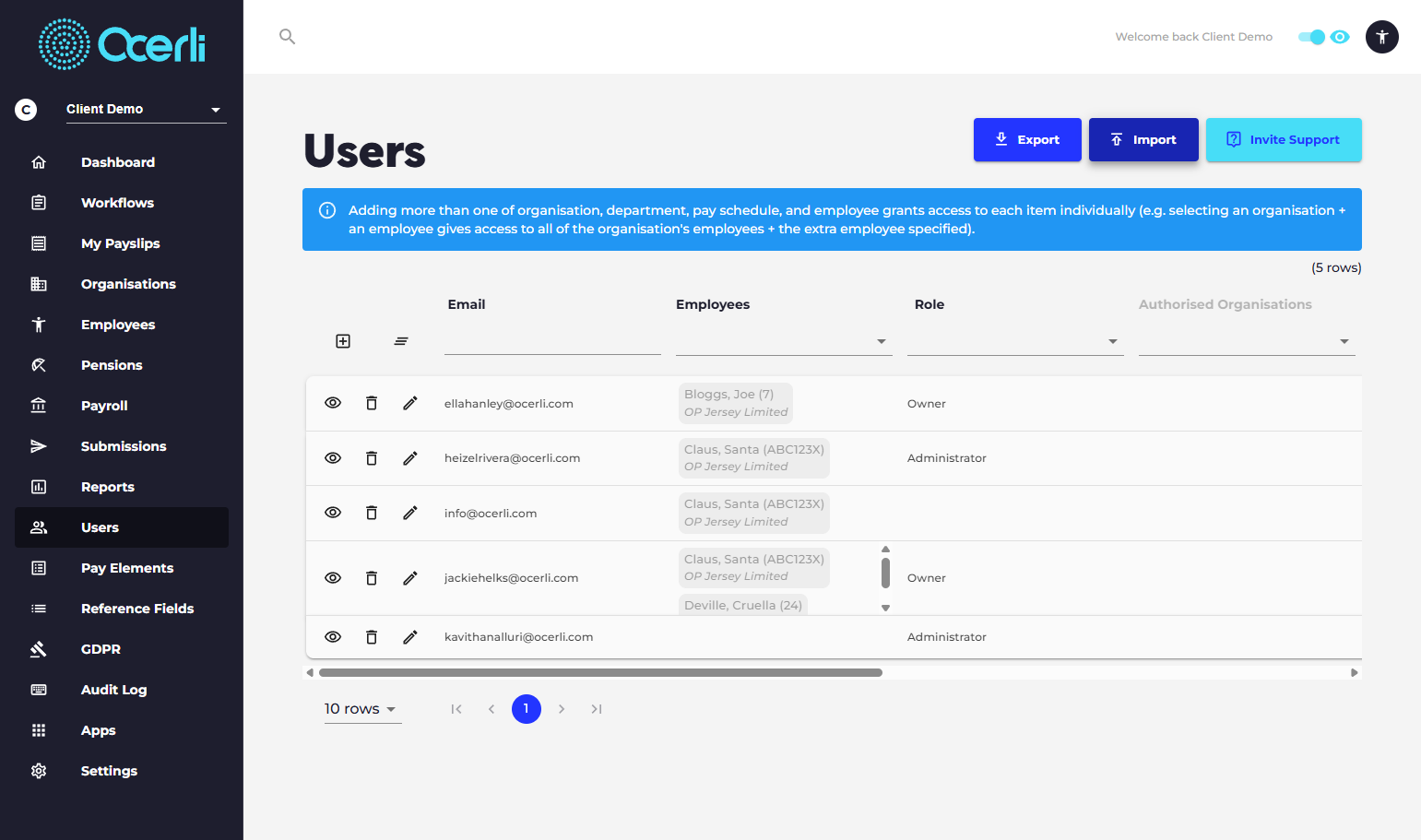Image resolution: width=1421 pixels, height=840 pixels.
Task: Click the clear filters lines icon
Action: (x=401, y=341)
